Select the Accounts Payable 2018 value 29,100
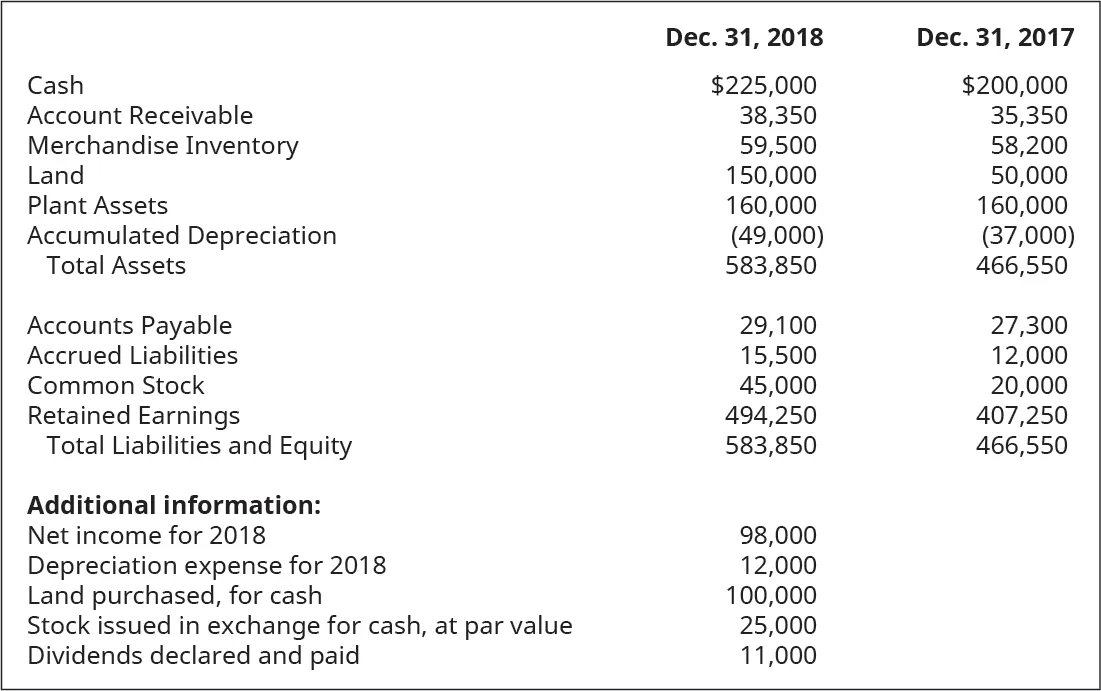 tap(777, 326)
